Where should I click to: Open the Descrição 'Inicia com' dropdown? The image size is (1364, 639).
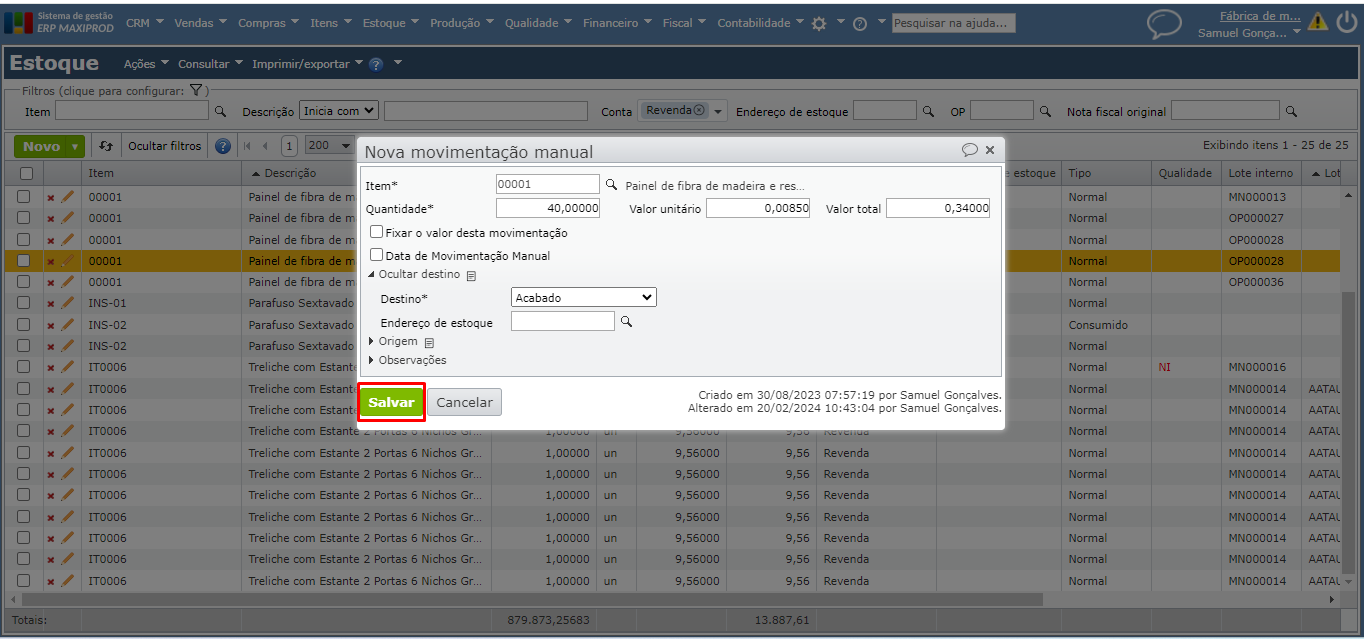[339, 111]
